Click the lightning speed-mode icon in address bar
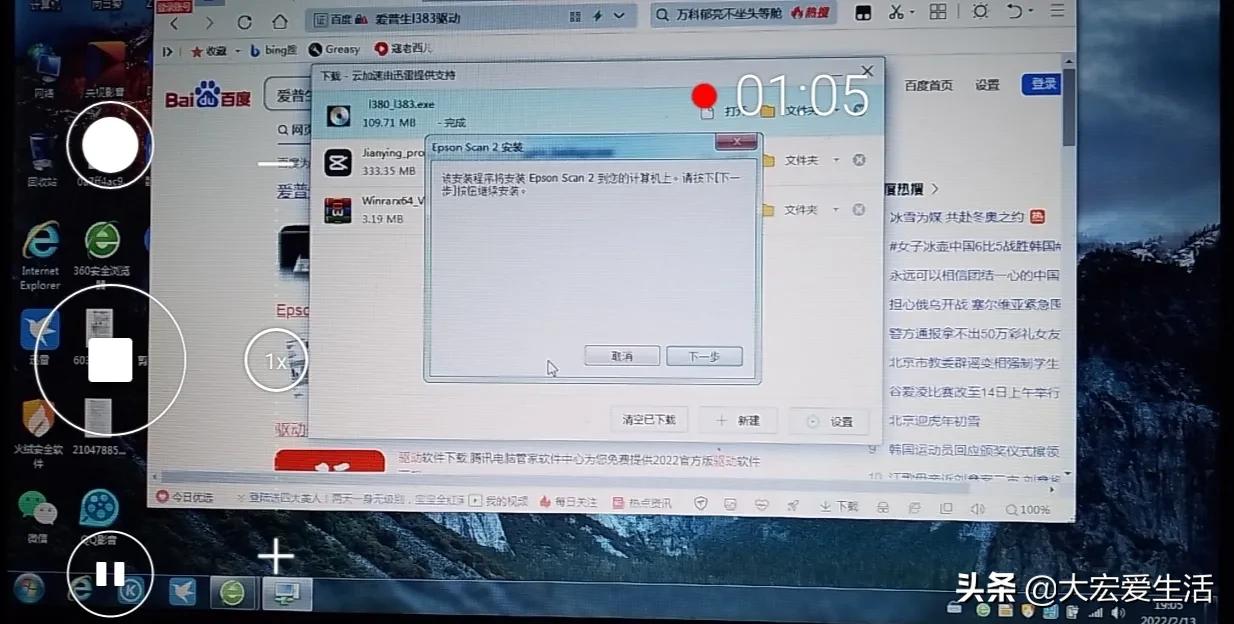1234x624 pixels. coord(597,17)
